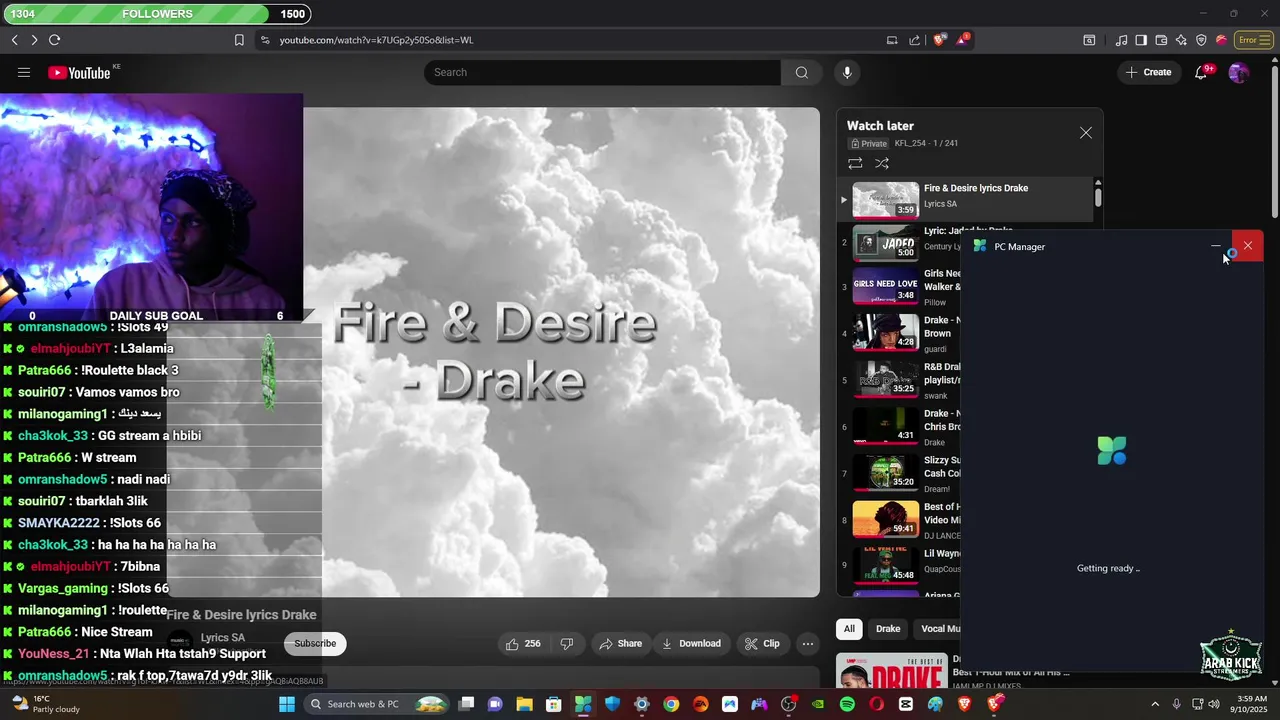Screen dimensions: 1280x720
Task: Toggle the browser sidebar panel icon
Action: [1141, 40]
